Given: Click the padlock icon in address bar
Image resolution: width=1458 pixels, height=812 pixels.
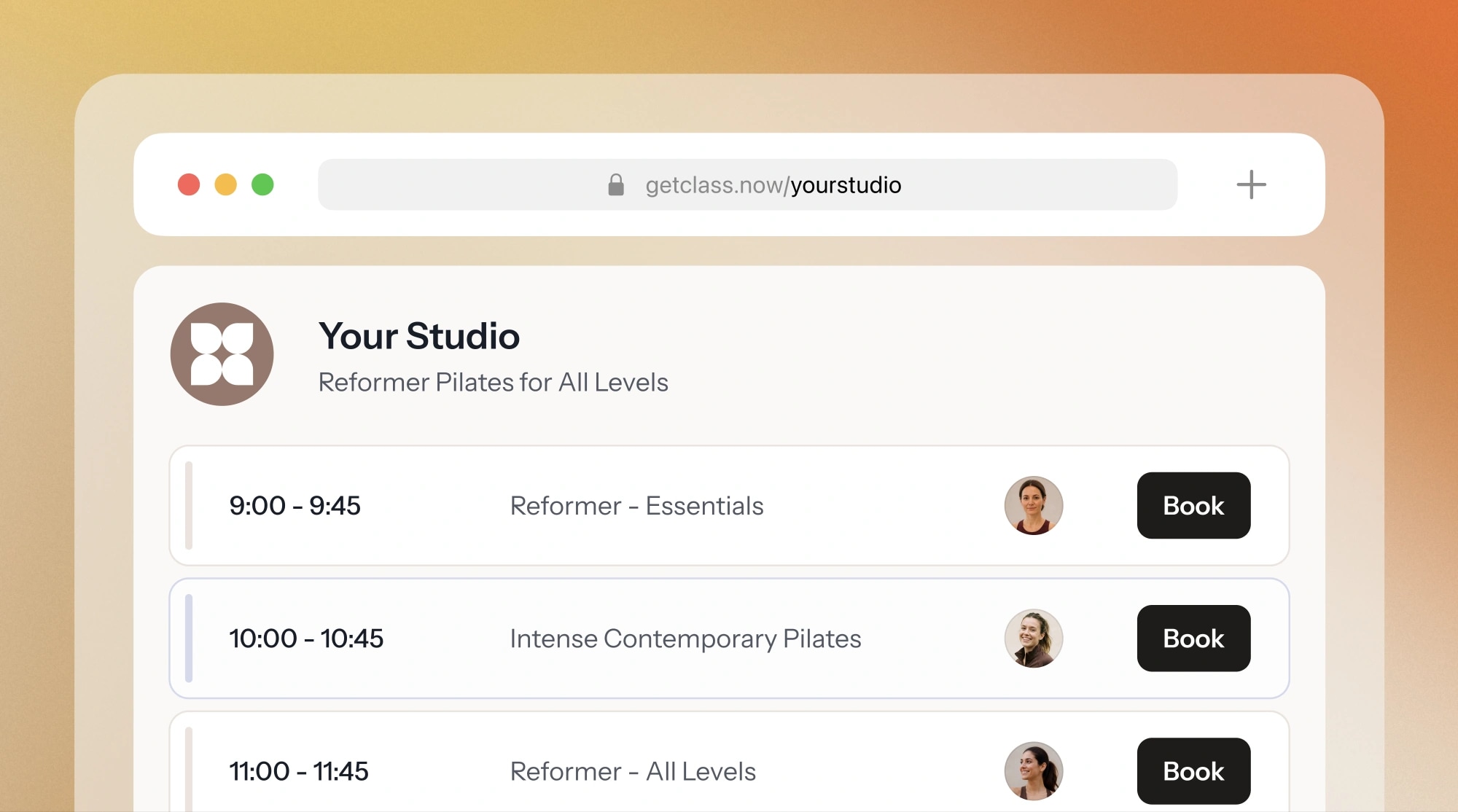Looking at the screenshot, I should (616, 184).
